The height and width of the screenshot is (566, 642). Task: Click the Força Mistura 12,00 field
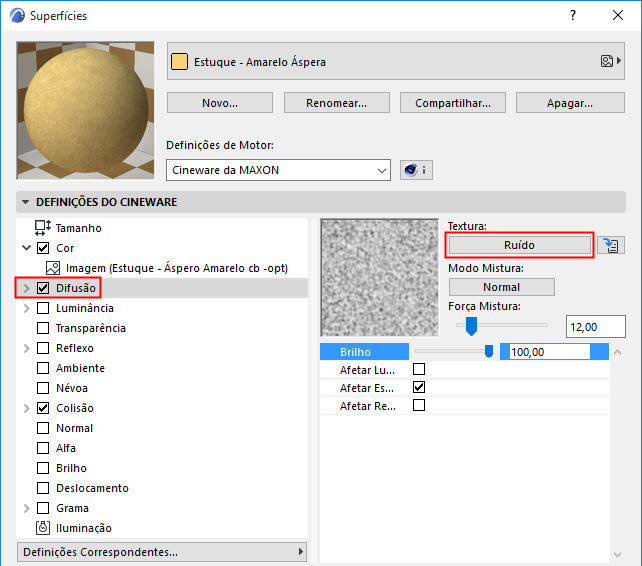tap(596, 326)
